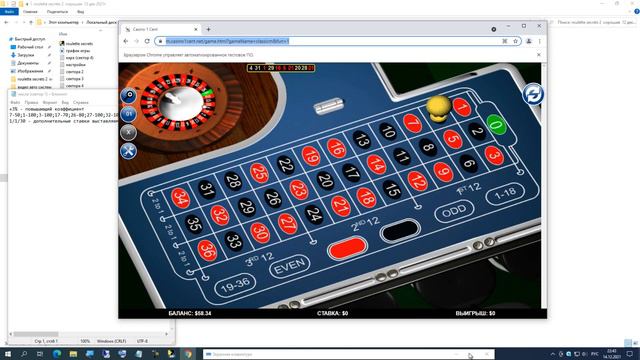Select roulette secrets file in Explorer list
Image resolution: width=640 pixels, height=360 pixels.
(x=79, y=43)
